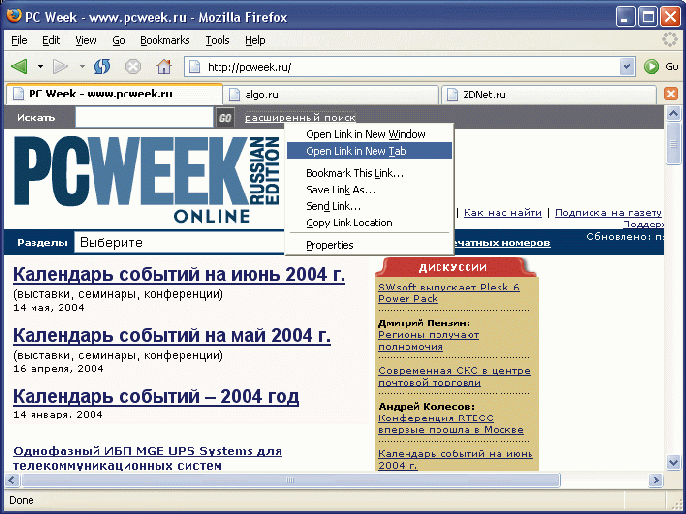Go to the Home page icon
The width and height of the screenshot is (686, 514).
(164, 66)
